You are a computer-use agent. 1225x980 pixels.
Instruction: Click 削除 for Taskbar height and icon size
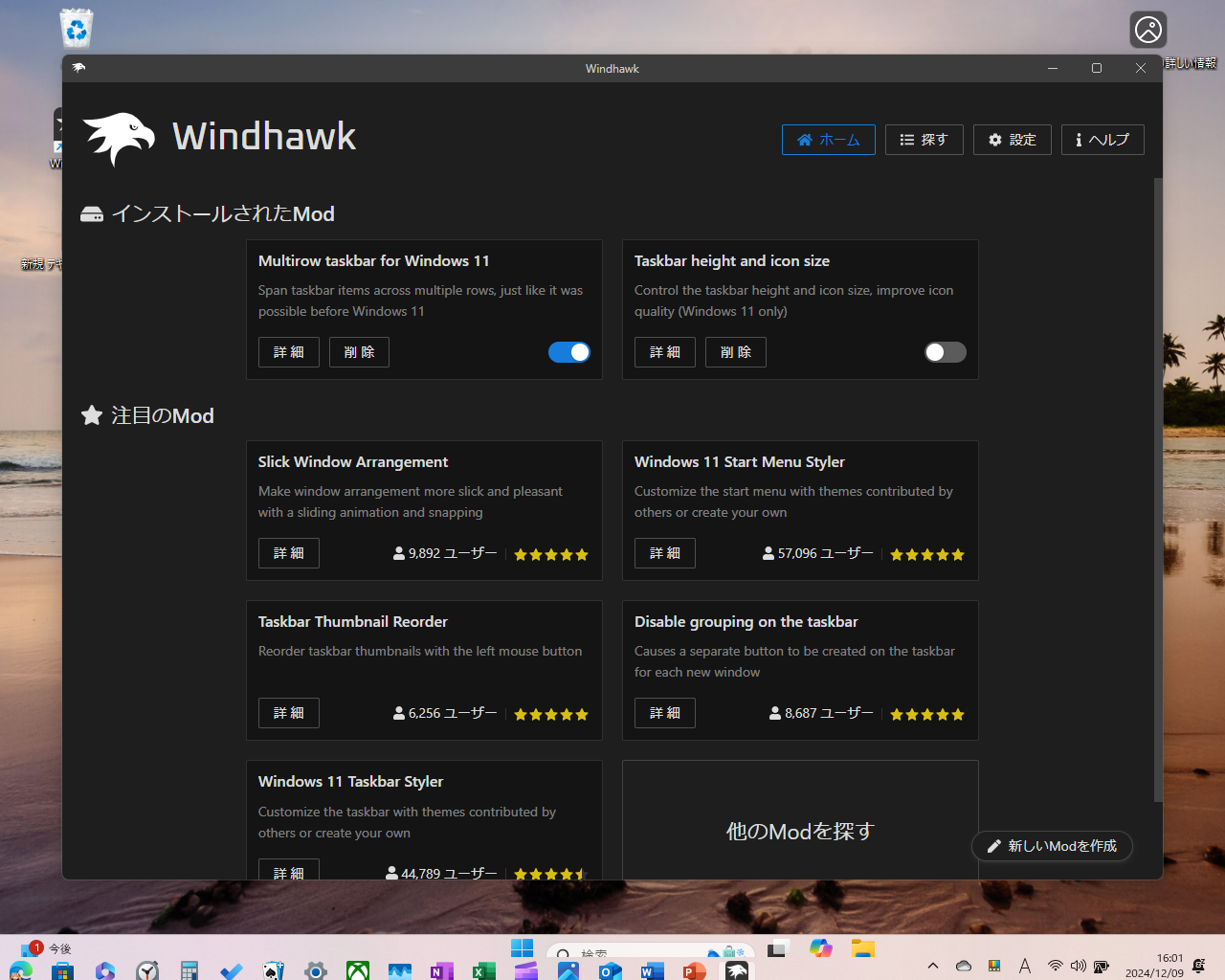pyautogui.click(x=735, y=352)
